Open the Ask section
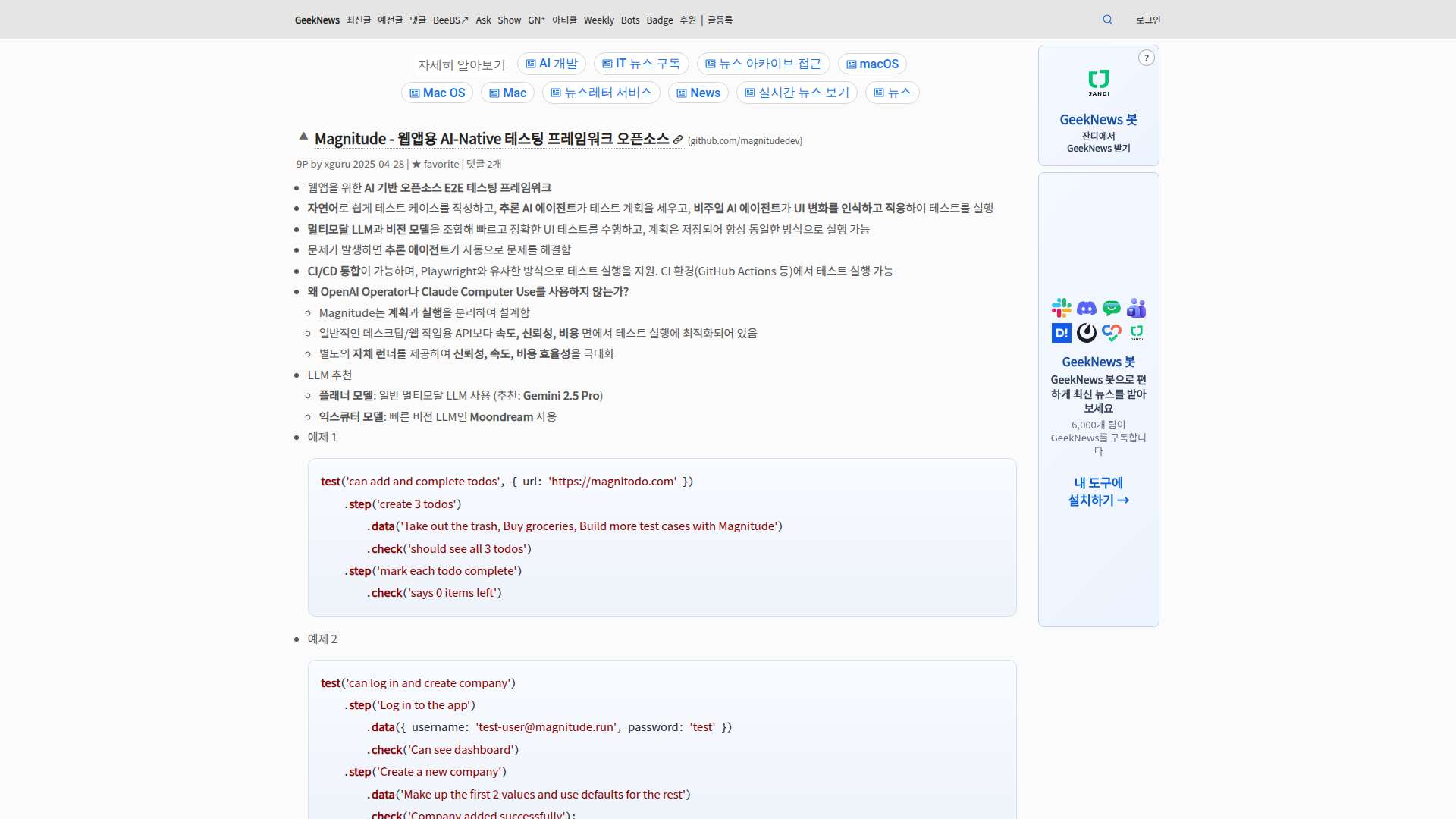The width and height of the screenshot is (1456, 819). (483, 20)
